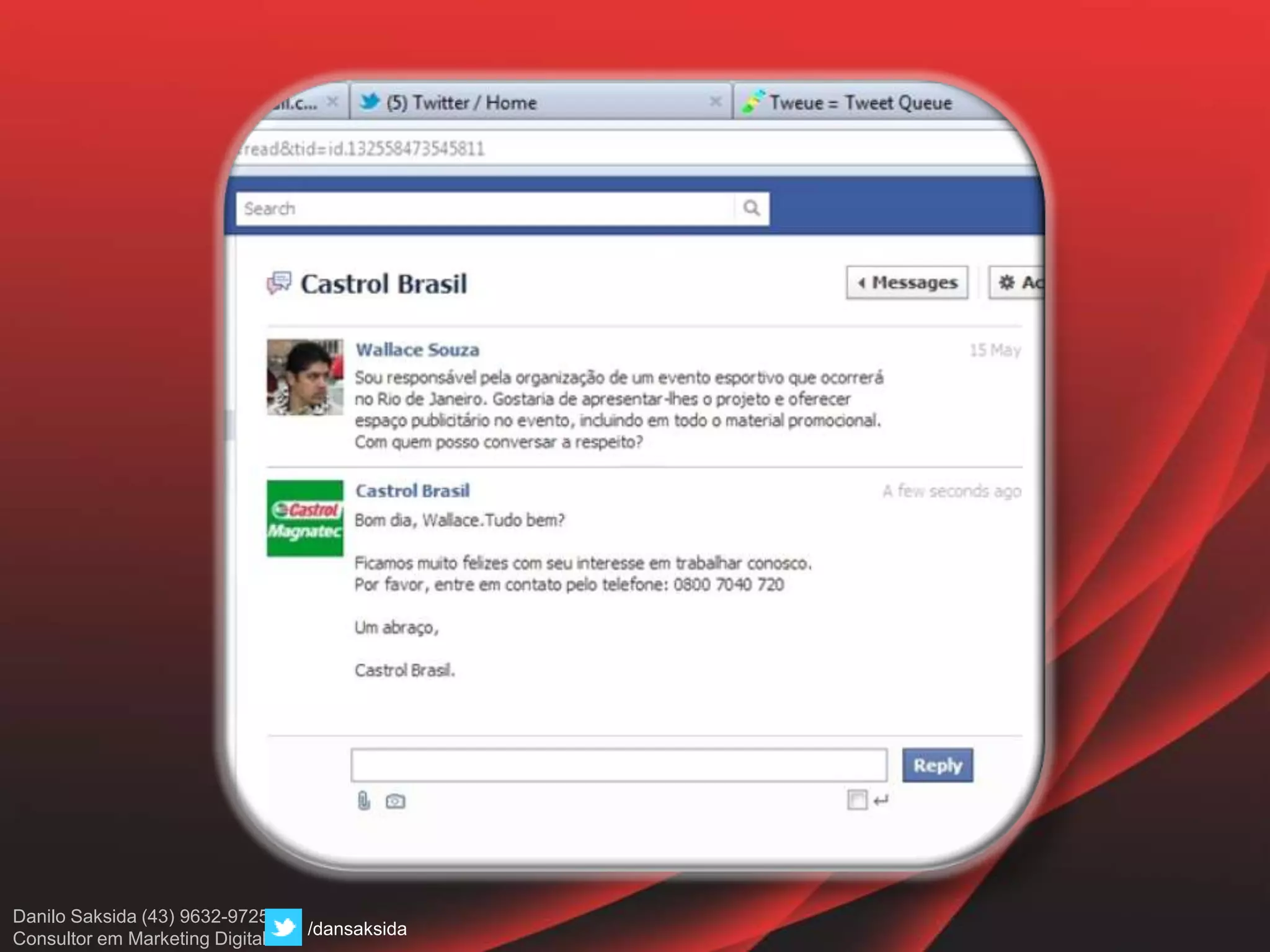Click the paperclip attach file icon

point(363,801)
